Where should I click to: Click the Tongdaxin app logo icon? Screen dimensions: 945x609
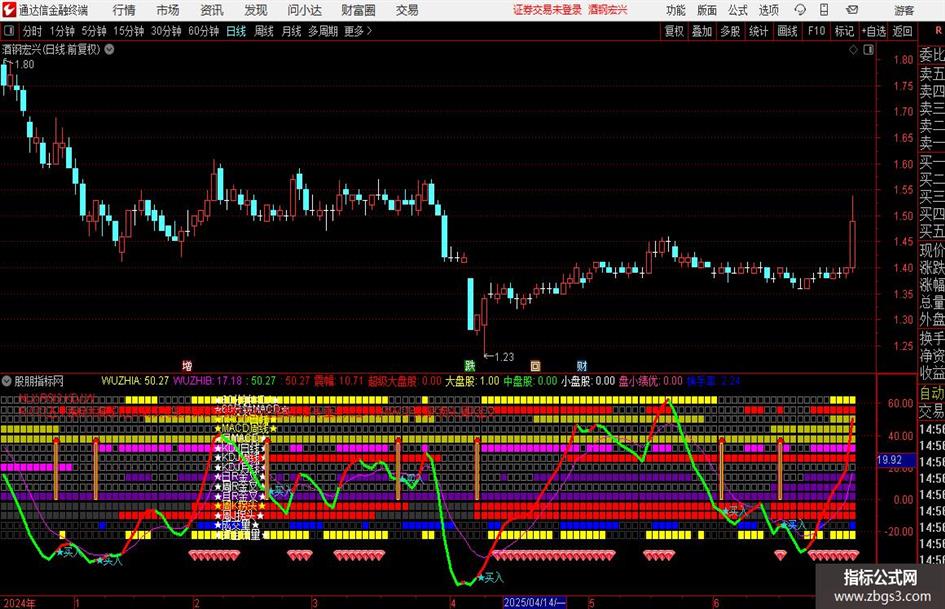point(8,10)
